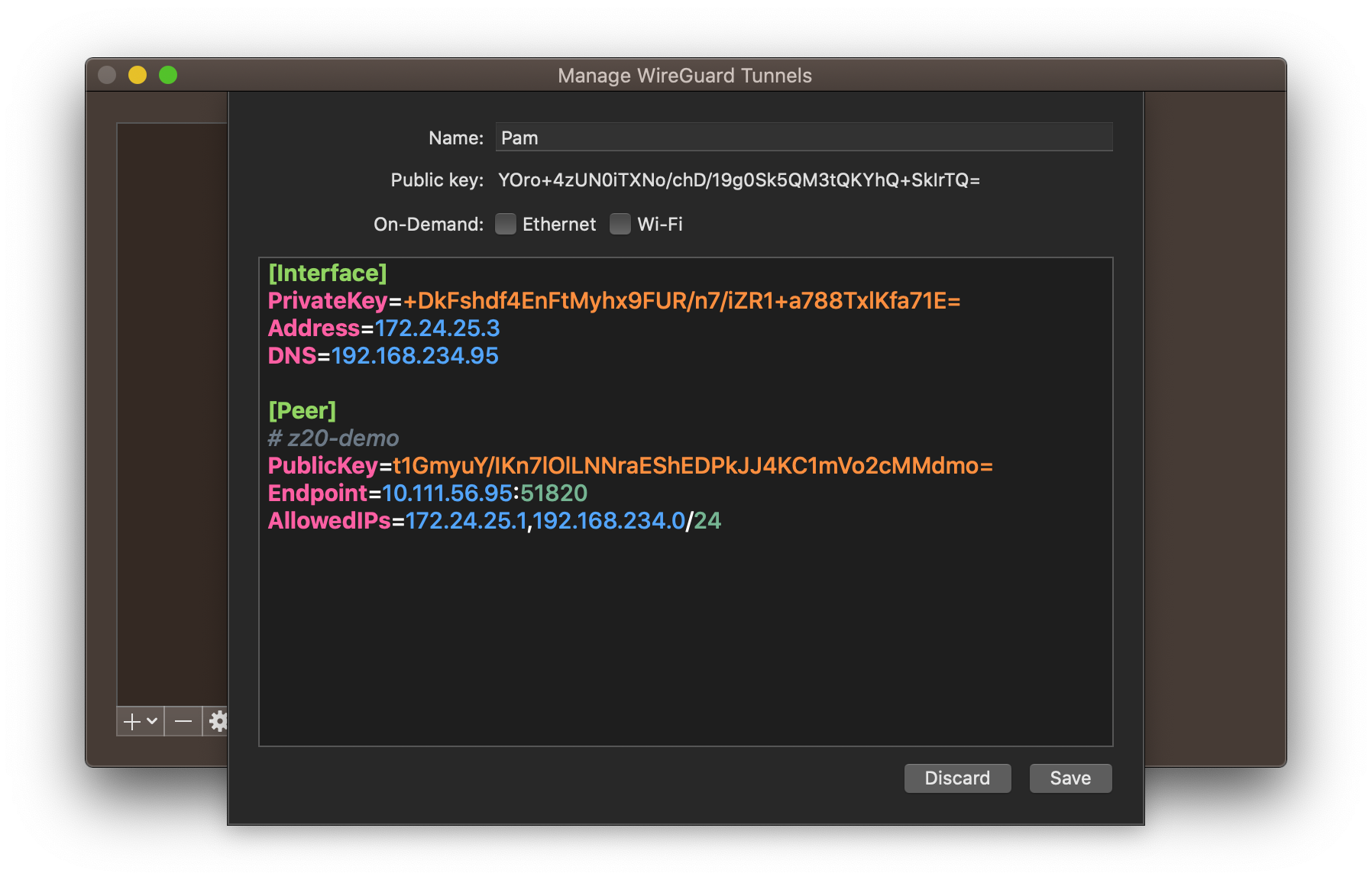This screenshot has height=880, width=1372.
Task: Open the gear settings menu
Action: click(x=218, y=721)
